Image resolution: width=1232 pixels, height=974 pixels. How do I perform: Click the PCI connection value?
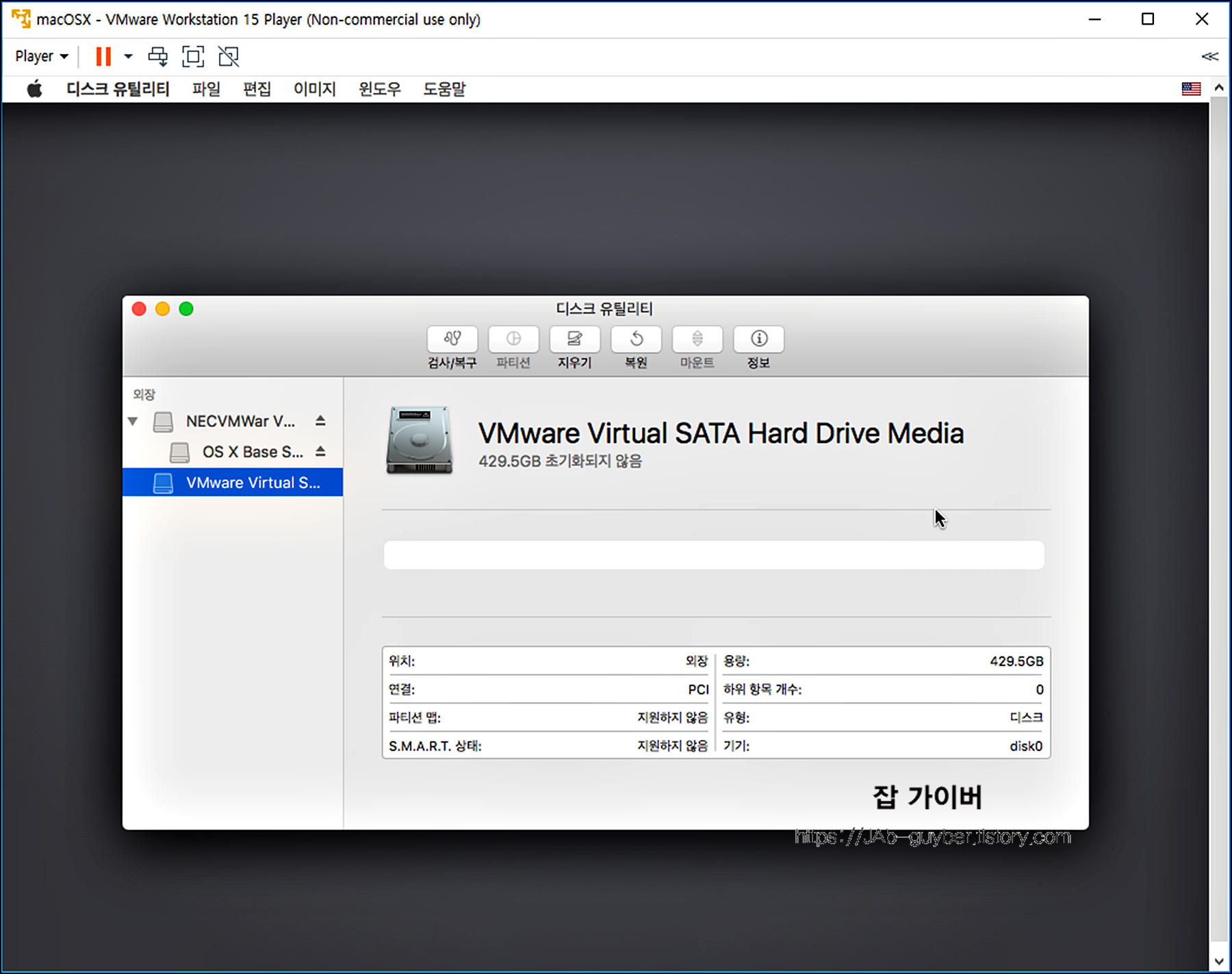click(698, 689)
